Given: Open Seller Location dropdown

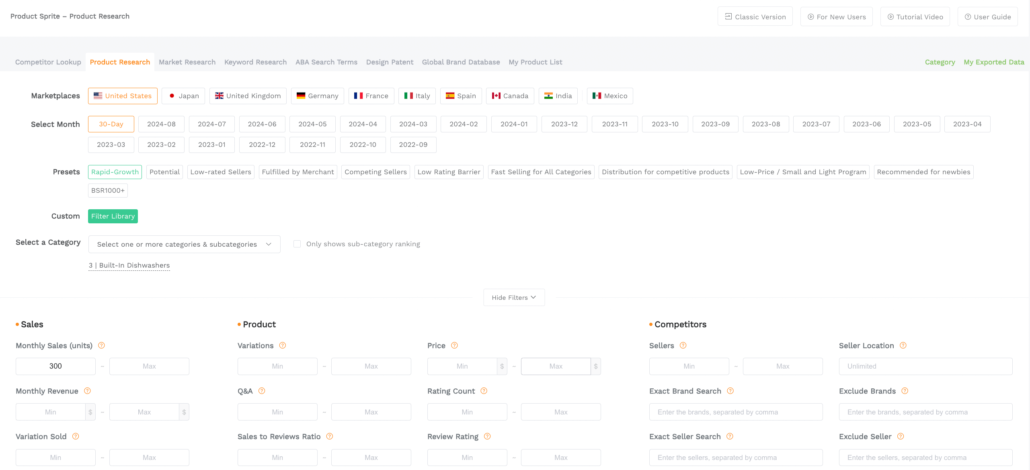Looking at the screenshot, I should (926, 366).
